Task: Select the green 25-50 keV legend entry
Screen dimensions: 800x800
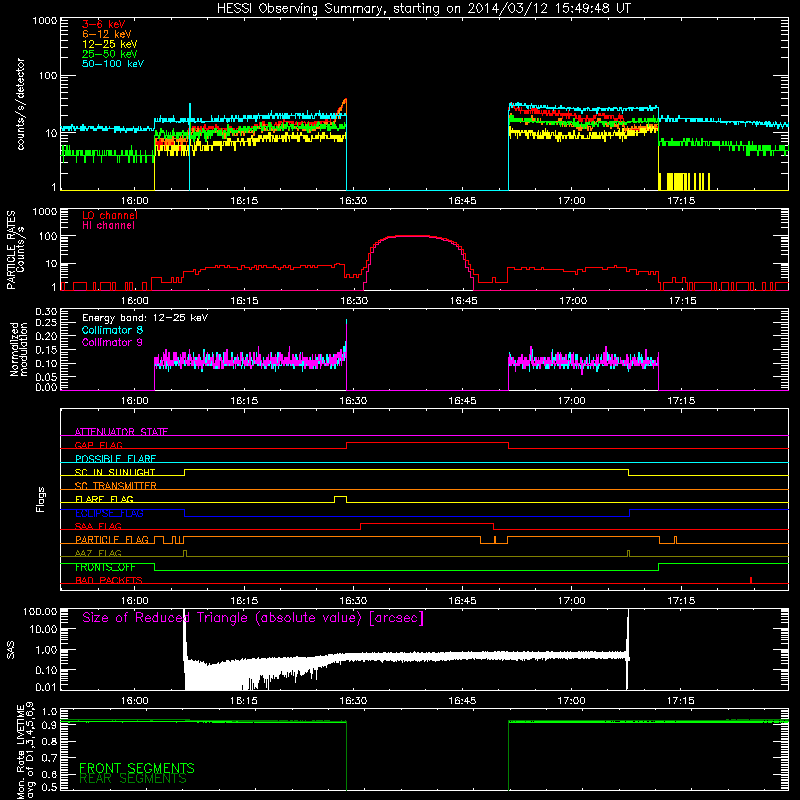Action: (110, 54)
